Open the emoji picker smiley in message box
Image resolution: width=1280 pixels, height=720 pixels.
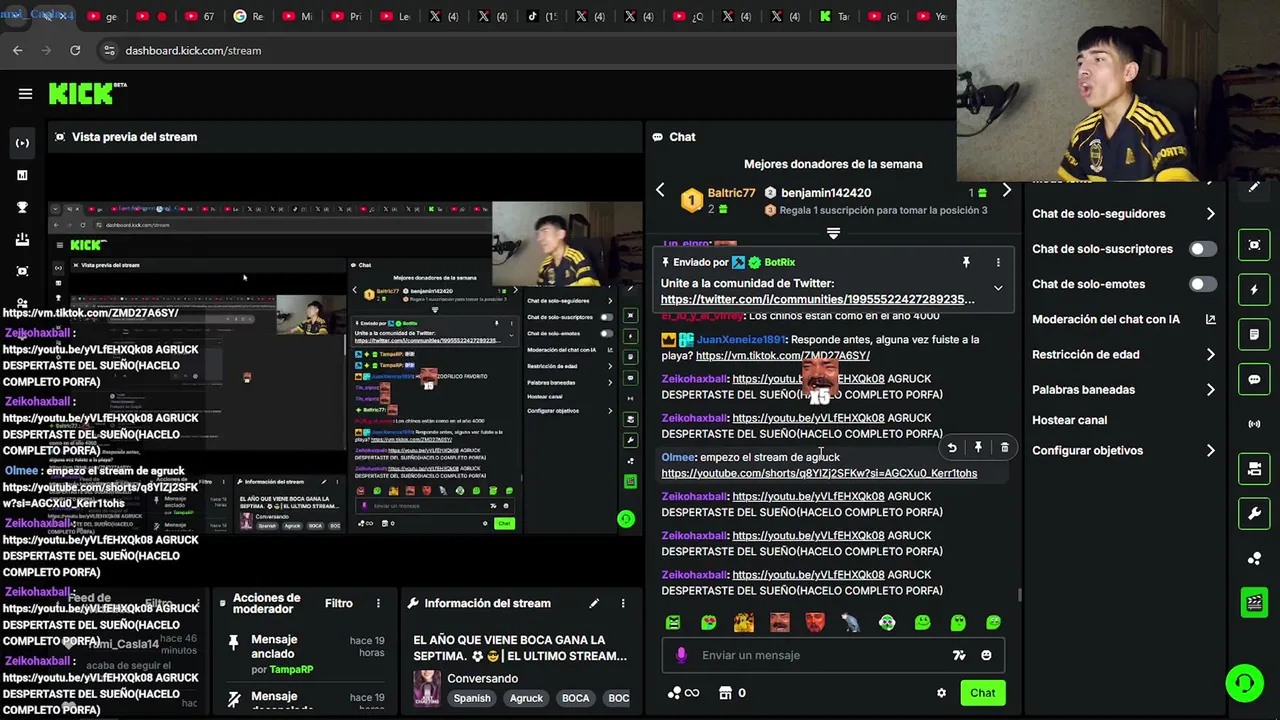click(986, 655)
